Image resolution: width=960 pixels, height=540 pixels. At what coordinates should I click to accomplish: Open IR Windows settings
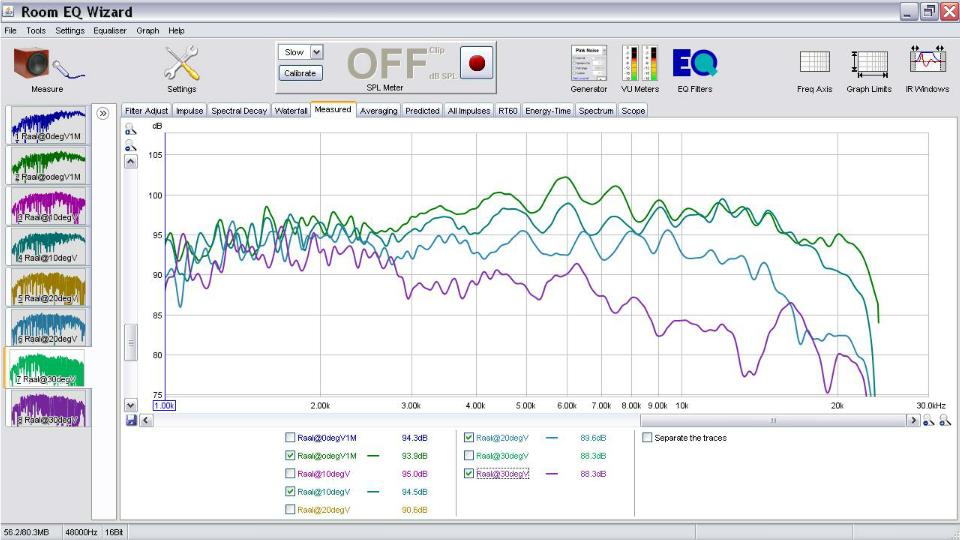927,61
